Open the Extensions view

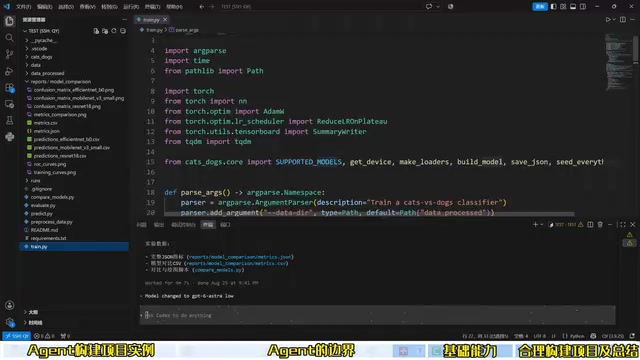pos(9,87)
